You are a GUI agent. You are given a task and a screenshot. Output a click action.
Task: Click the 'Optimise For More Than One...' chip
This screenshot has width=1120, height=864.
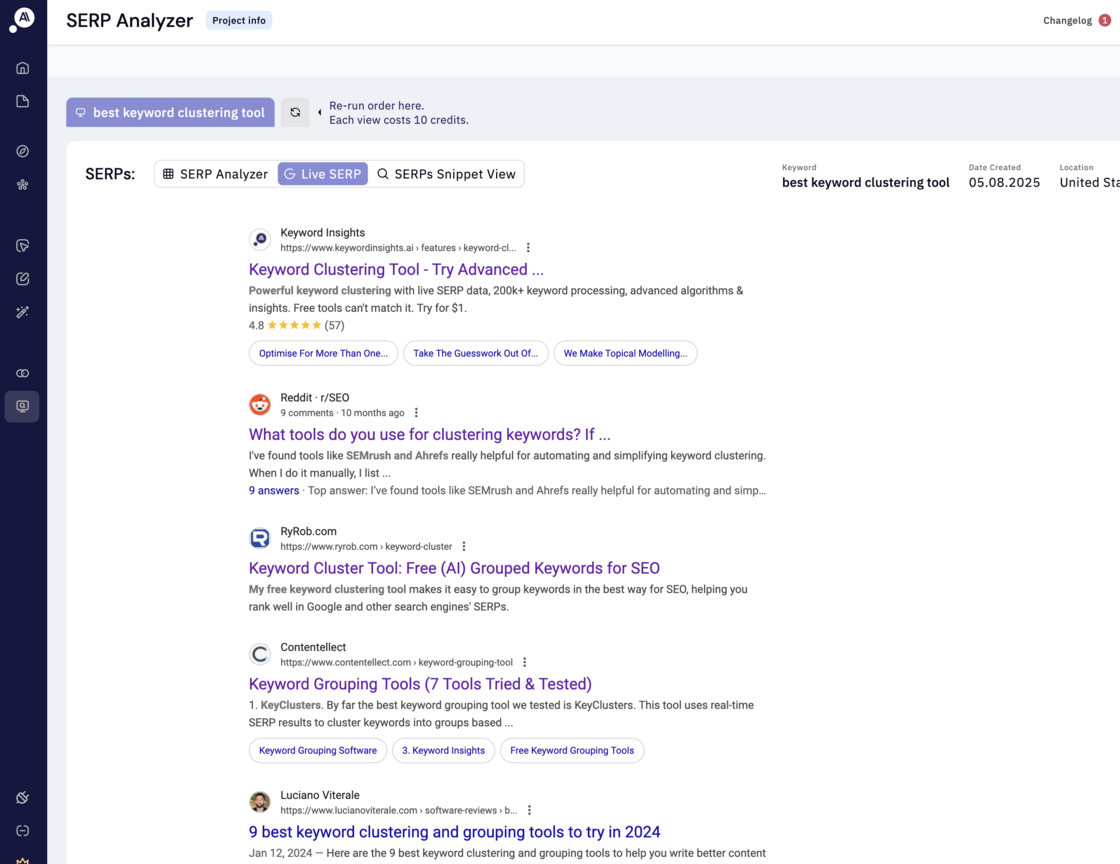pyautogui.click(x=324, y=353)
